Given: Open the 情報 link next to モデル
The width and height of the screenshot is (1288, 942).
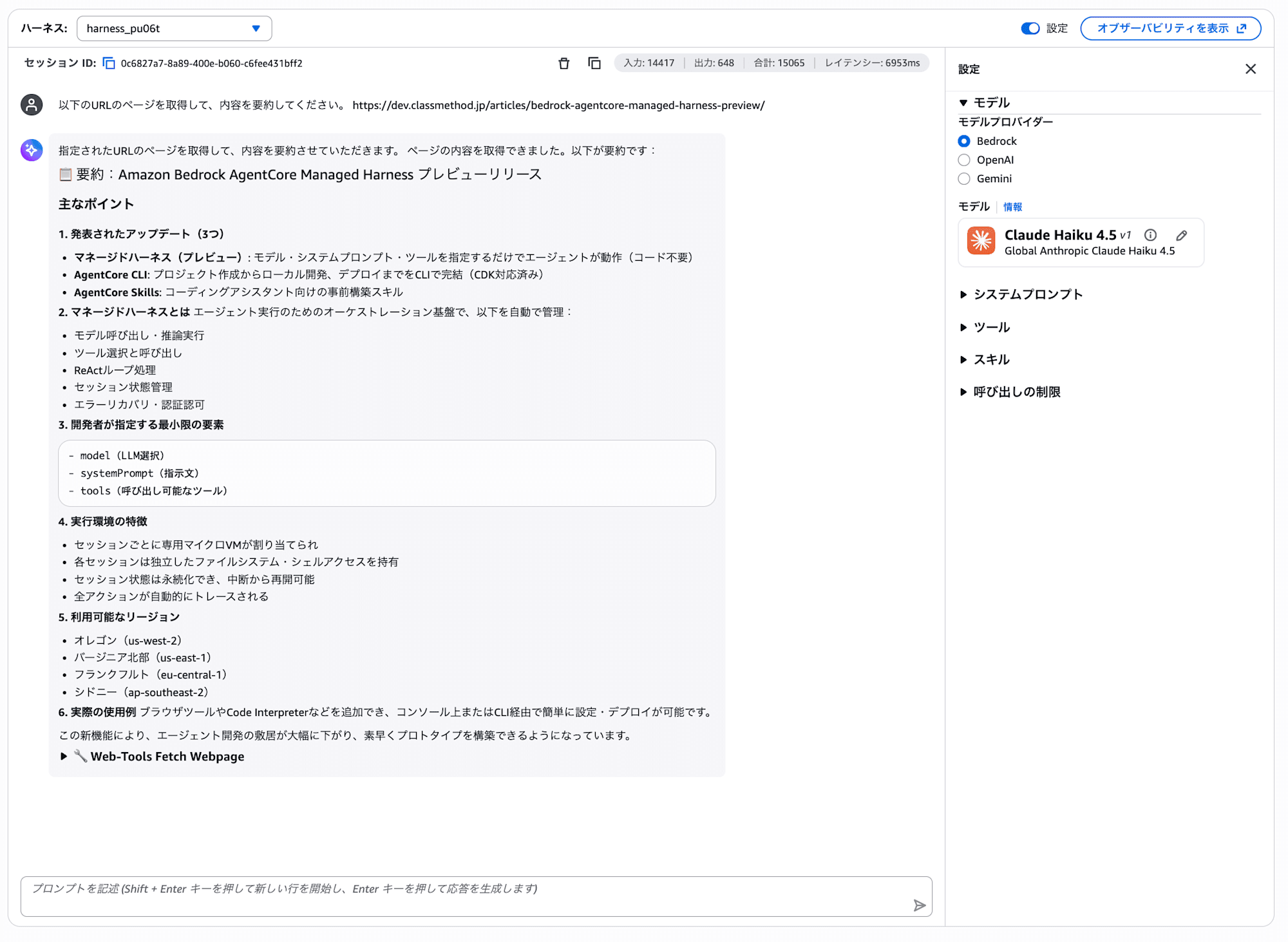Looking at the screenshot, I should pos(1012,207).
